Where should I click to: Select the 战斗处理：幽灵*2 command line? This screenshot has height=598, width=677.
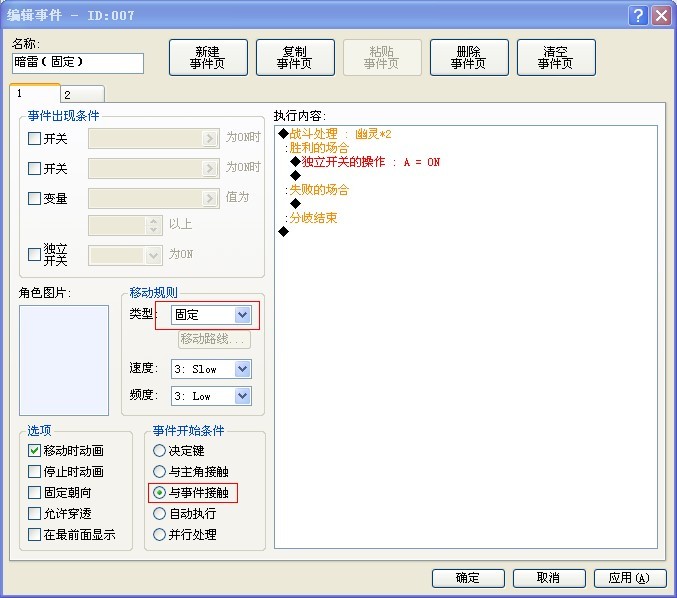(x=335, y=134)
